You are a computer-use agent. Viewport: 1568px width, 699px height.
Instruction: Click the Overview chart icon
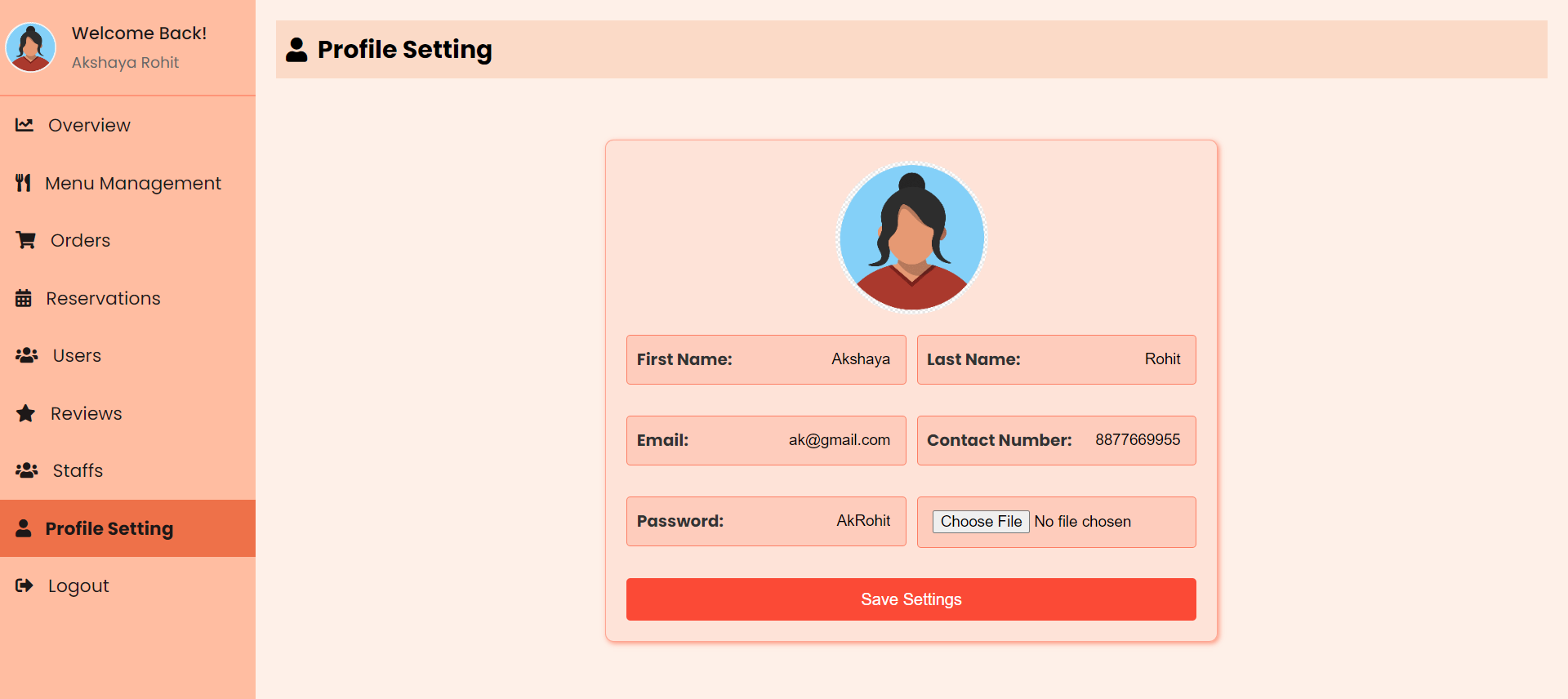[x=24, y=125]
